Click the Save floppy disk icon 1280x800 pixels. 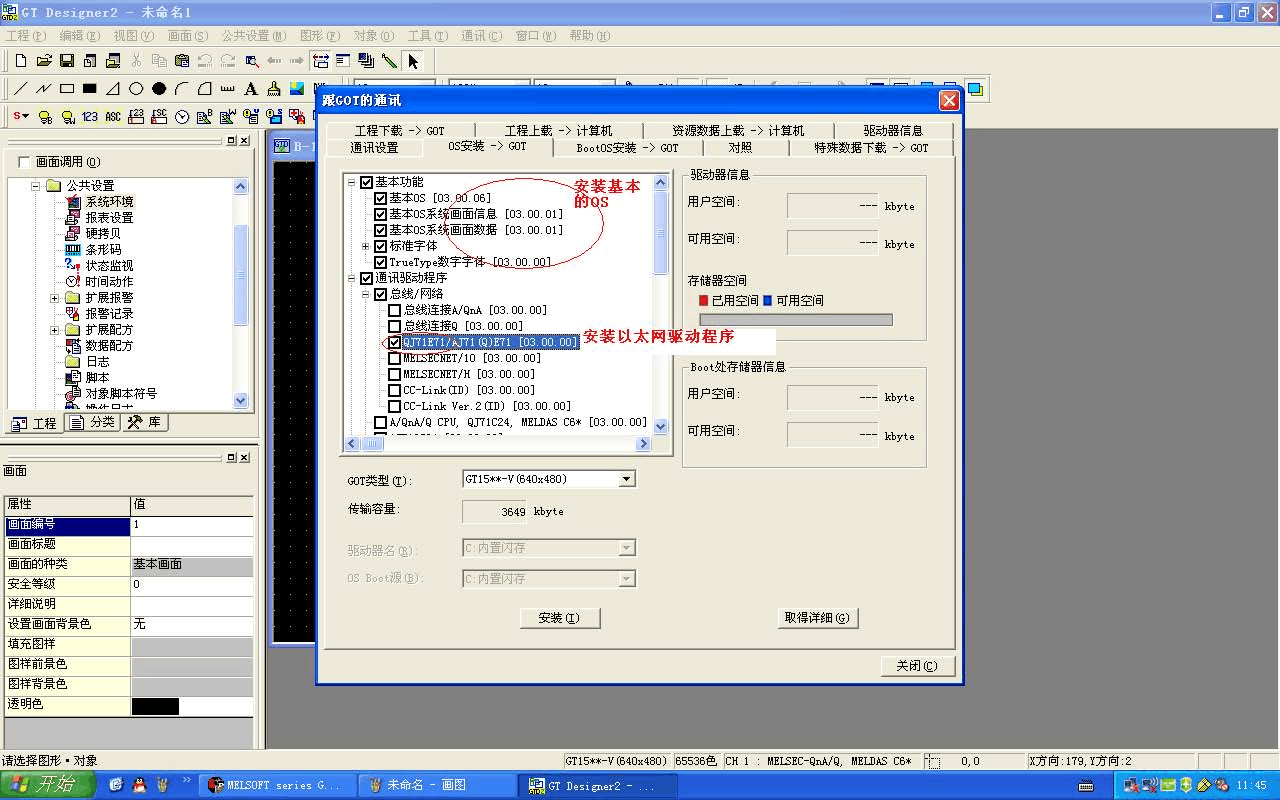coord(67,61)
